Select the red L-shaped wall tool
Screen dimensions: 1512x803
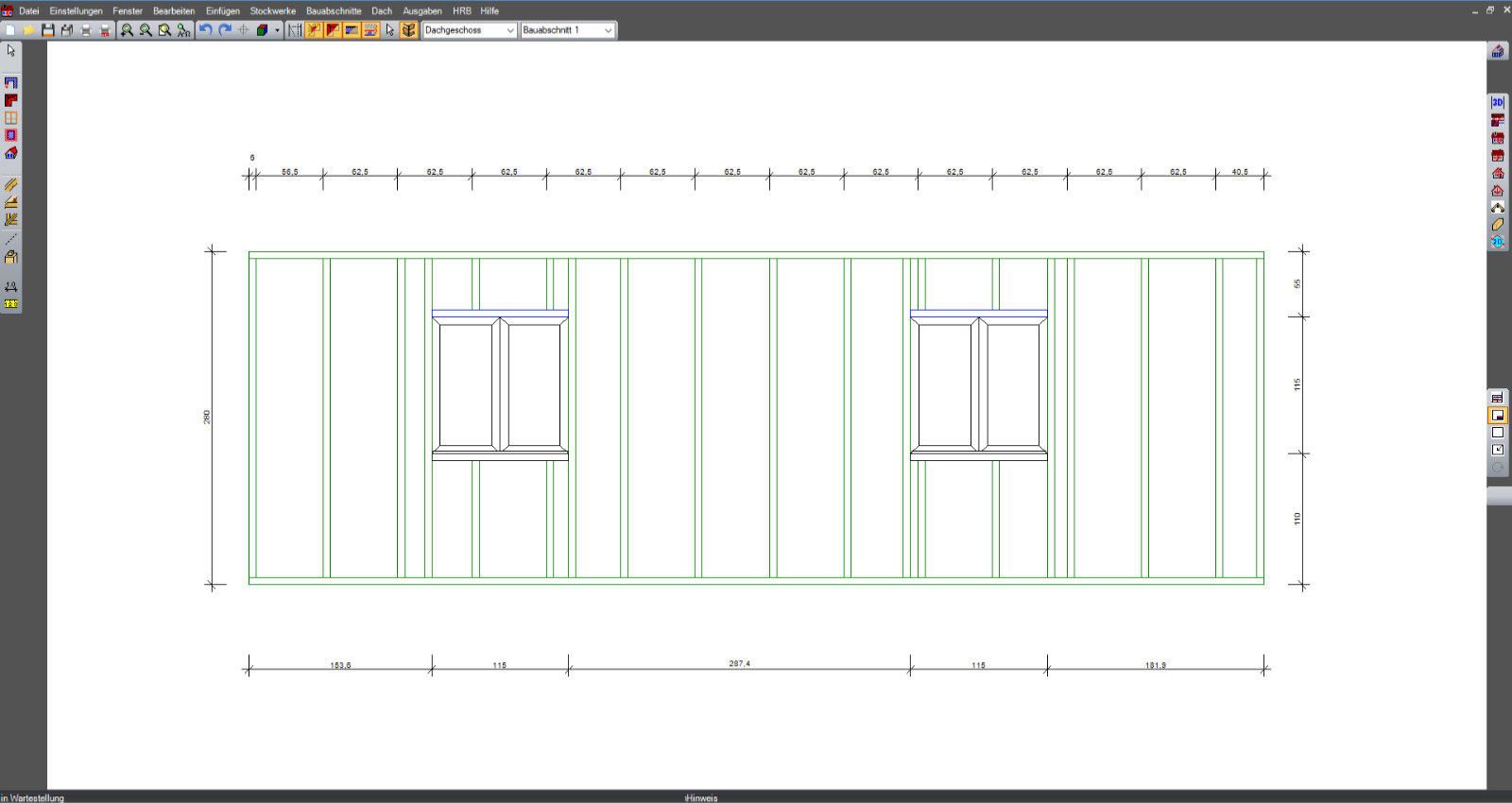pos(11,100)
